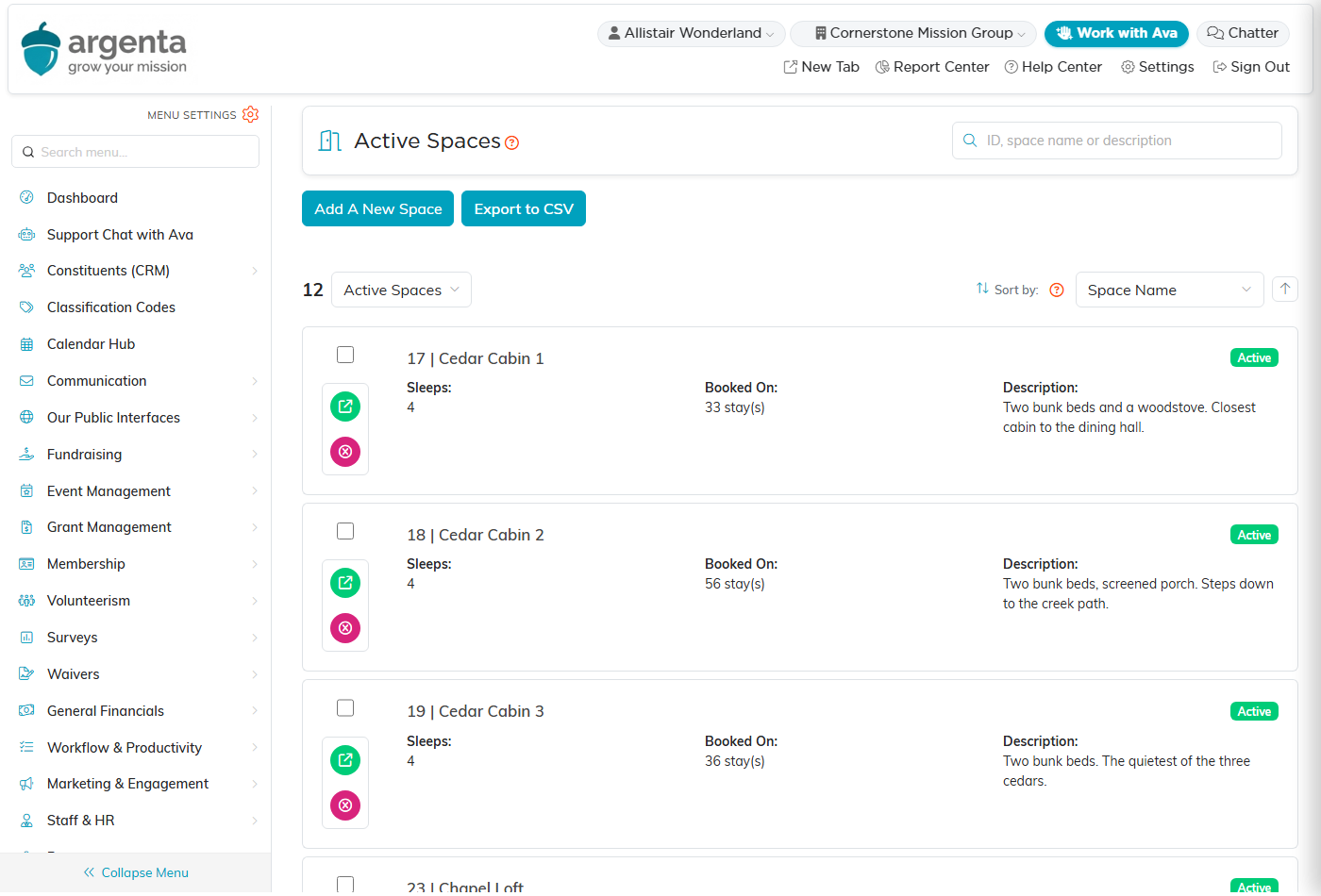Click the Marketing & Engagement megaphone icon
Viewport: 1321px width, 896px height.
(26, 784)
